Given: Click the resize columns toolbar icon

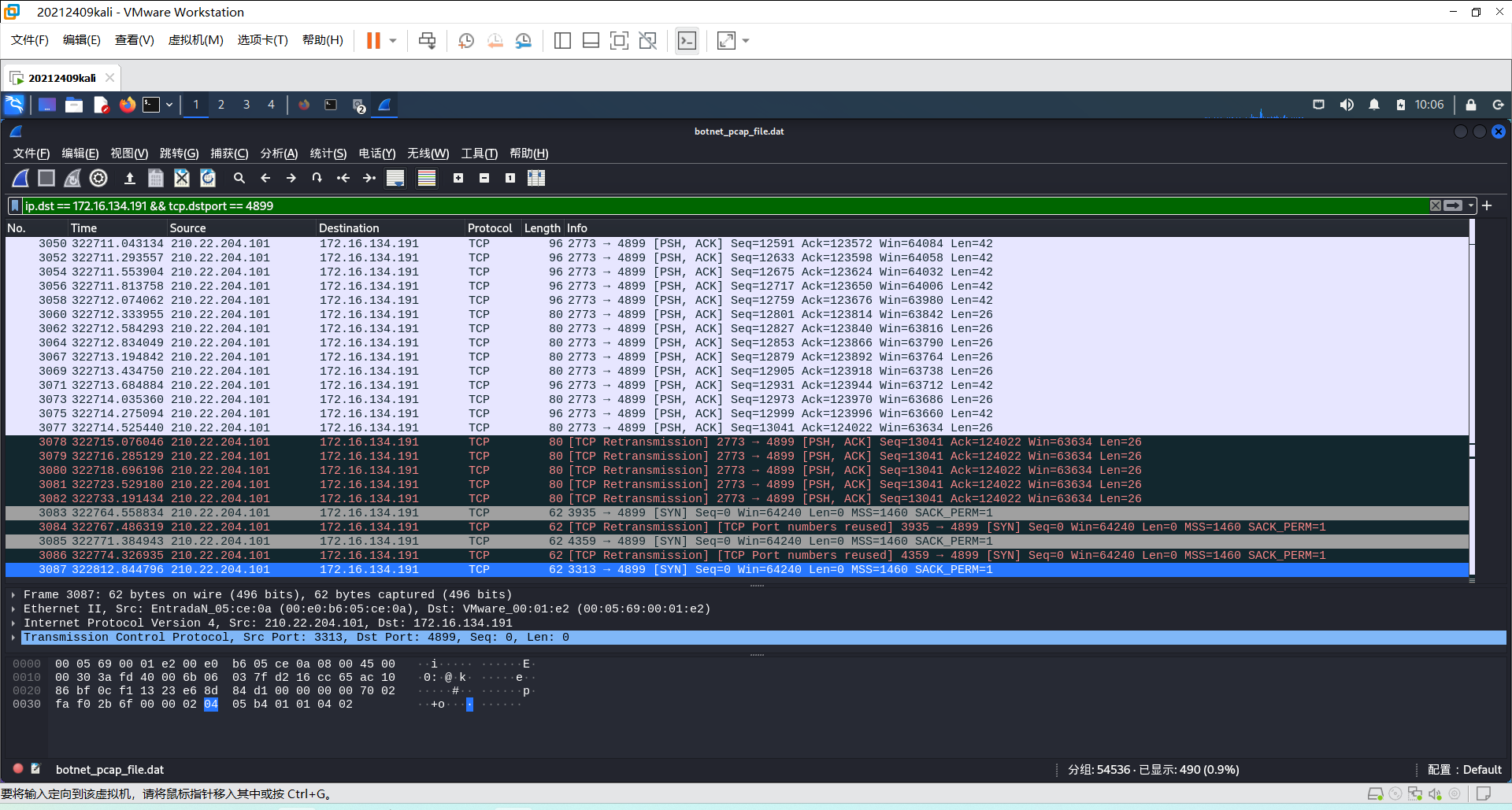Looking at the screenshot, I should click(x=536, y=179).
